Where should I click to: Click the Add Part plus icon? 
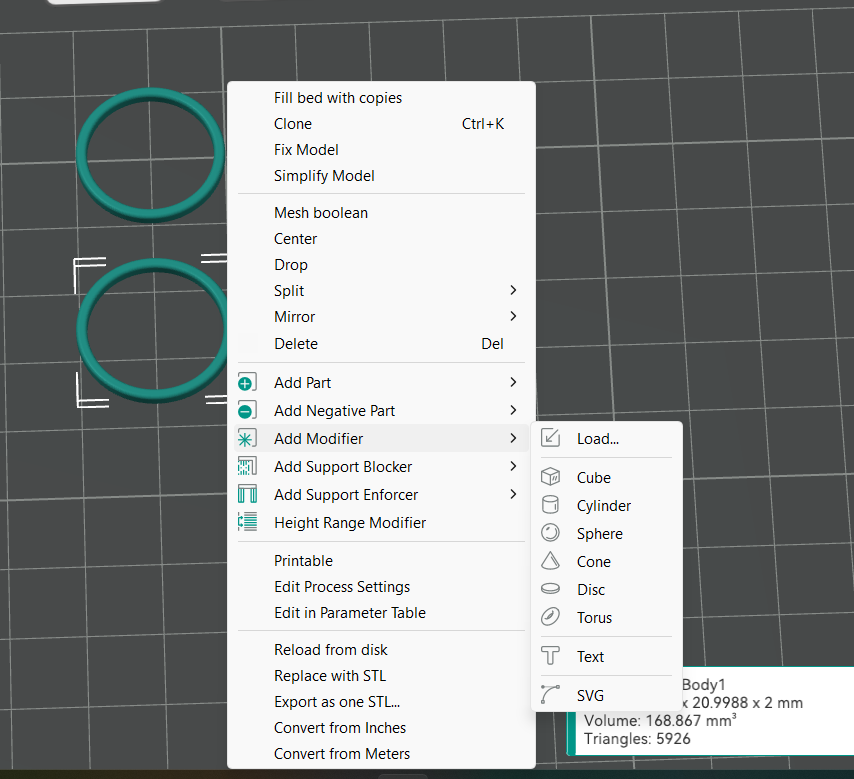click(247, 383)
